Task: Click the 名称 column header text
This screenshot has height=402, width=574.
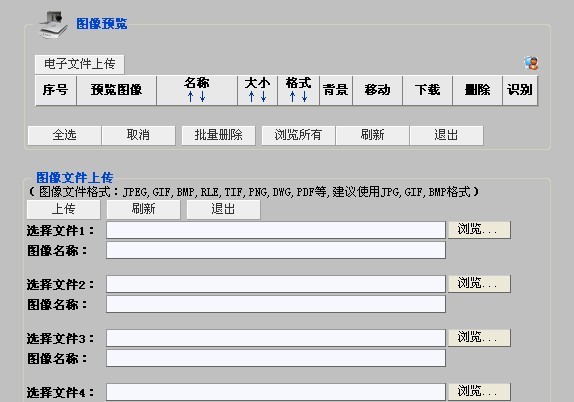Action: 197,83
